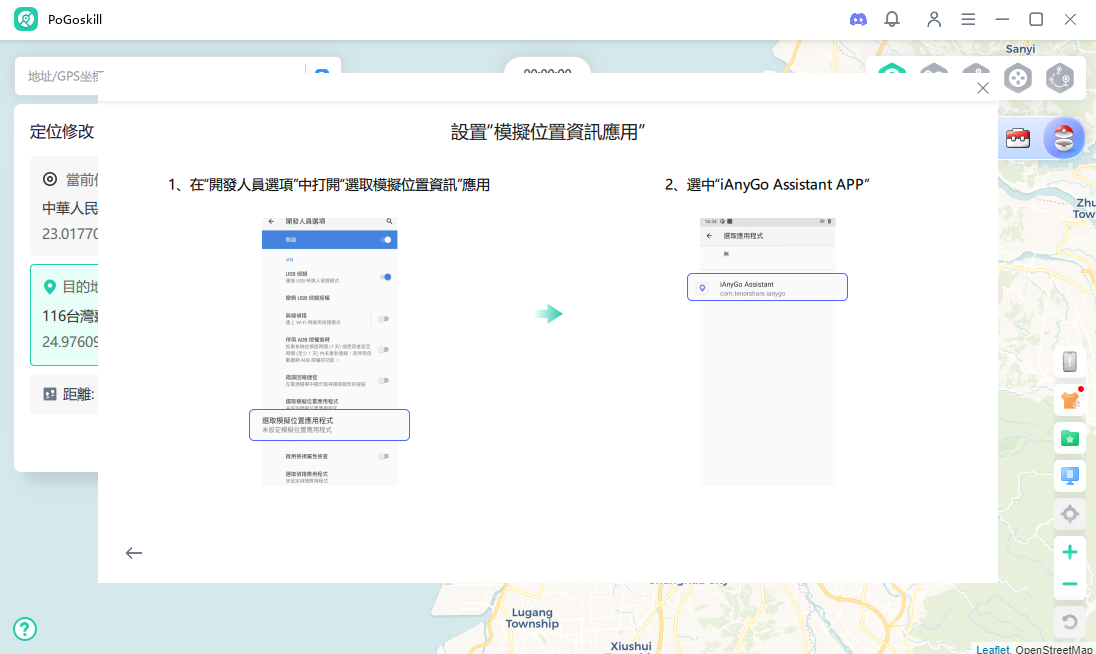Click the 24.9760 coordinate in destination card
This screenshot has width=1096, height=654.
click(x=70, y=342)
